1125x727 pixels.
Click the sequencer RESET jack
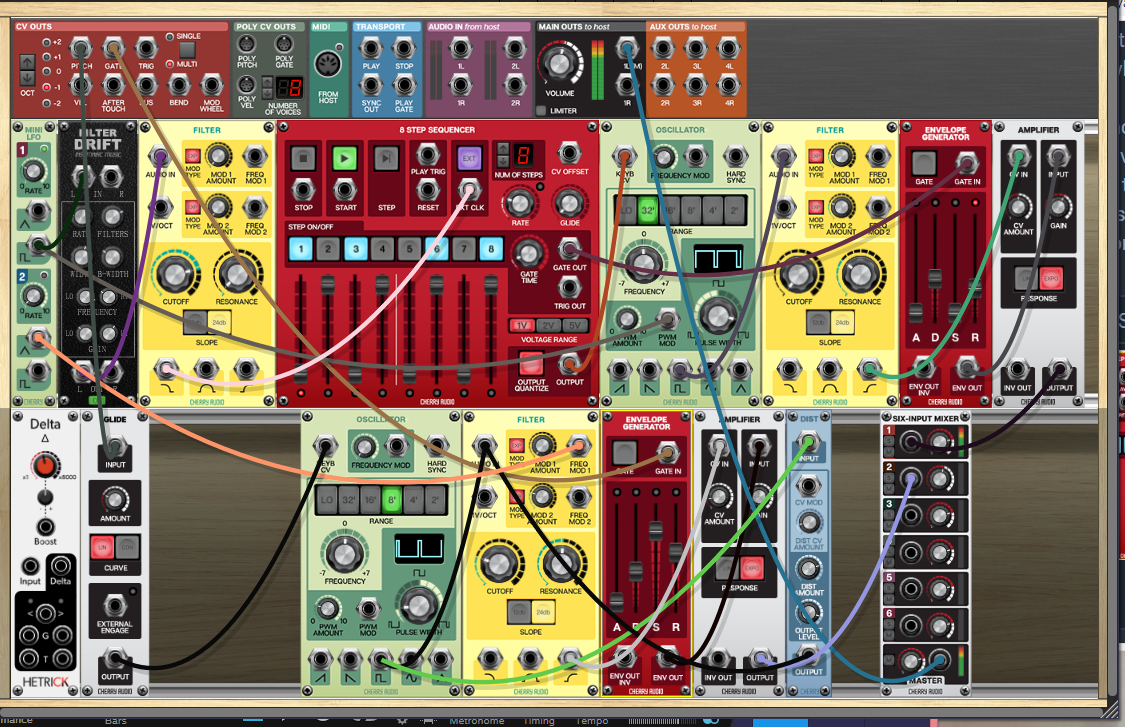428,190
